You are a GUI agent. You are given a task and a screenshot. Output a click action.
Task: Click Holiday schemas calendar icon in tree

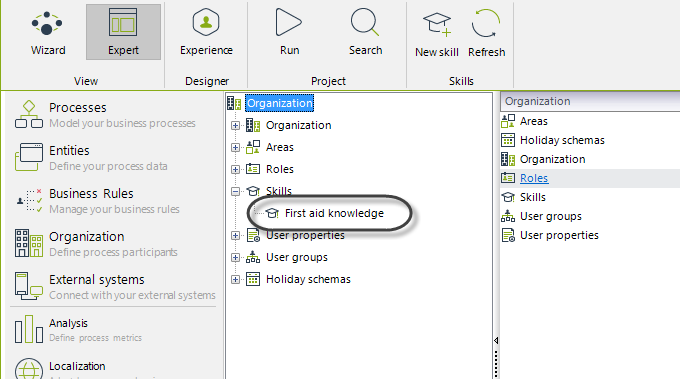tap(253, 279)
